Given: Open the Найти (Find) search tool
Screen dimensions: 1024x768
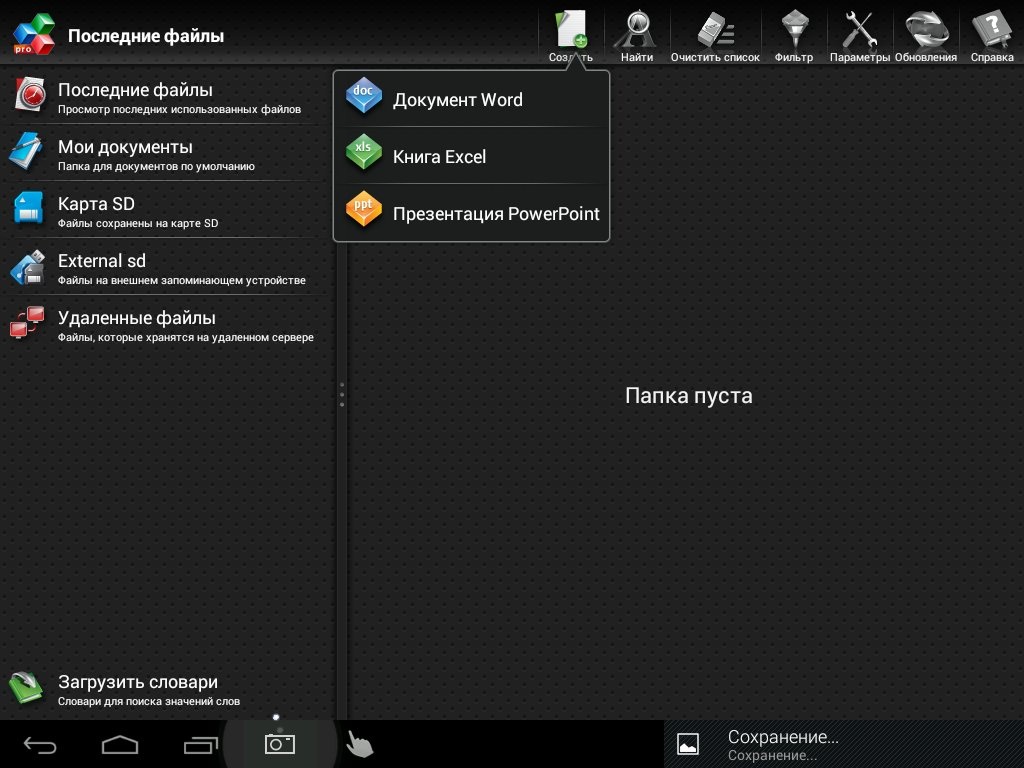Looking at the screenshot, I should click(636, 32).
